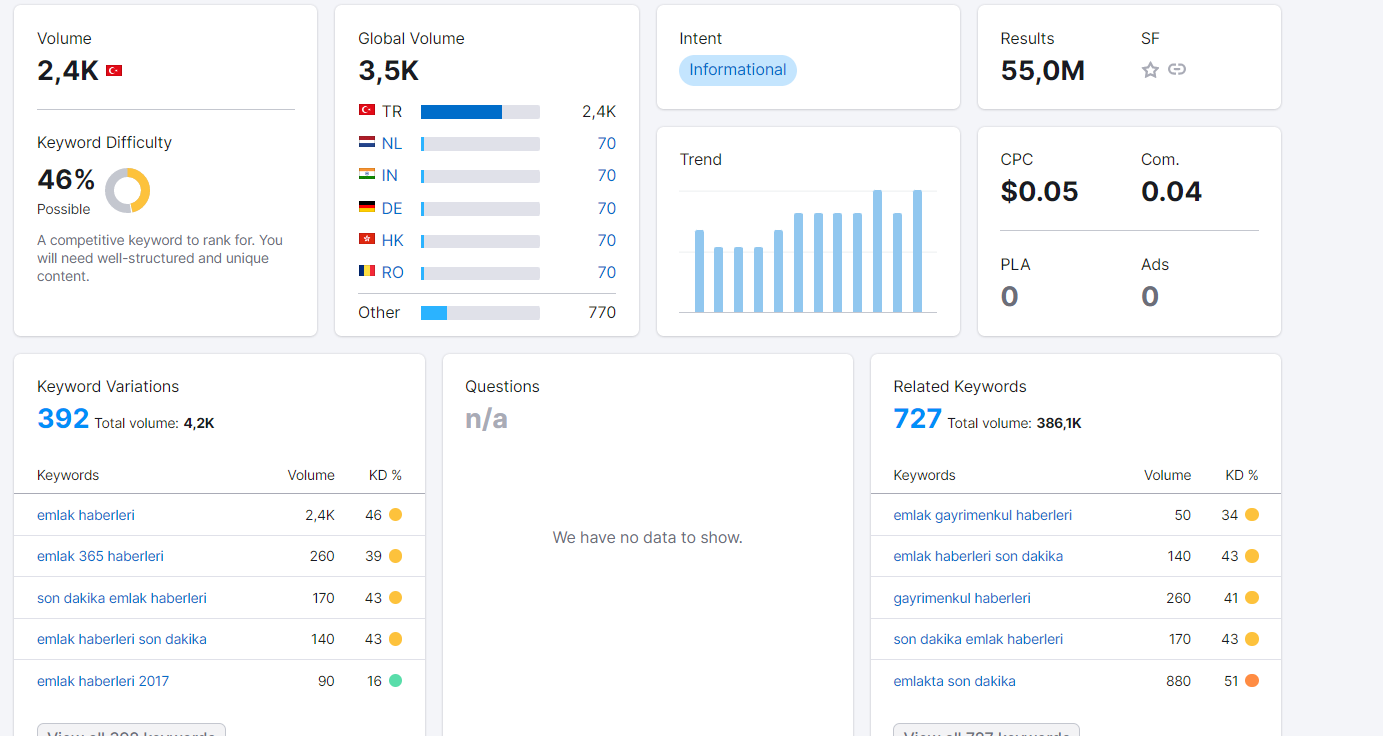Click the Keyword Difficulty donut chart
The height and width of the screenshot is (736, 1383).
coord(128,190)
